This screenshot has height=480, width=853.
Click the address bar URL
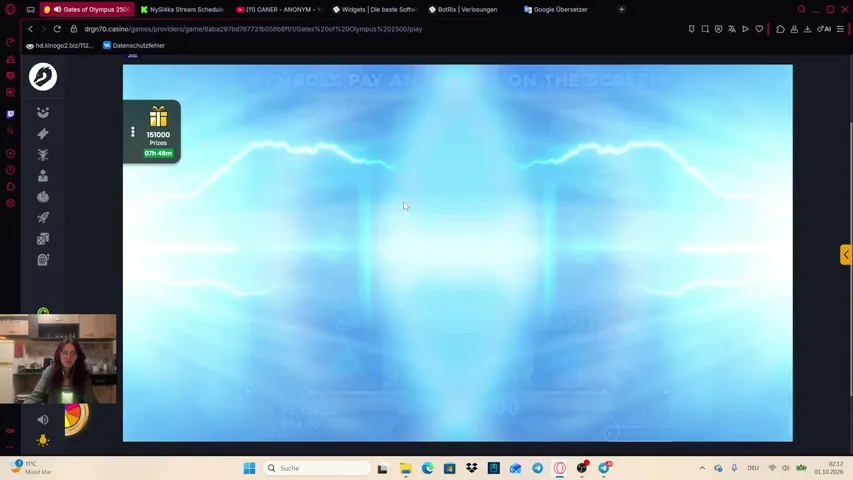pyautogui.click(x=253, y=29)
